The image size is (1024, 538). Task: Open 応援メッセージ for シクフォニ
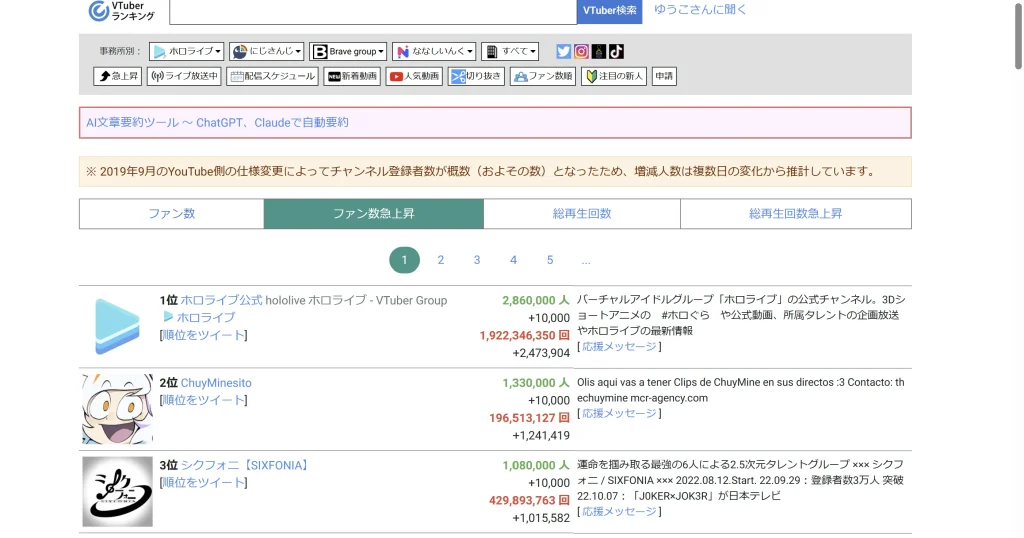[x=620, y=511]
